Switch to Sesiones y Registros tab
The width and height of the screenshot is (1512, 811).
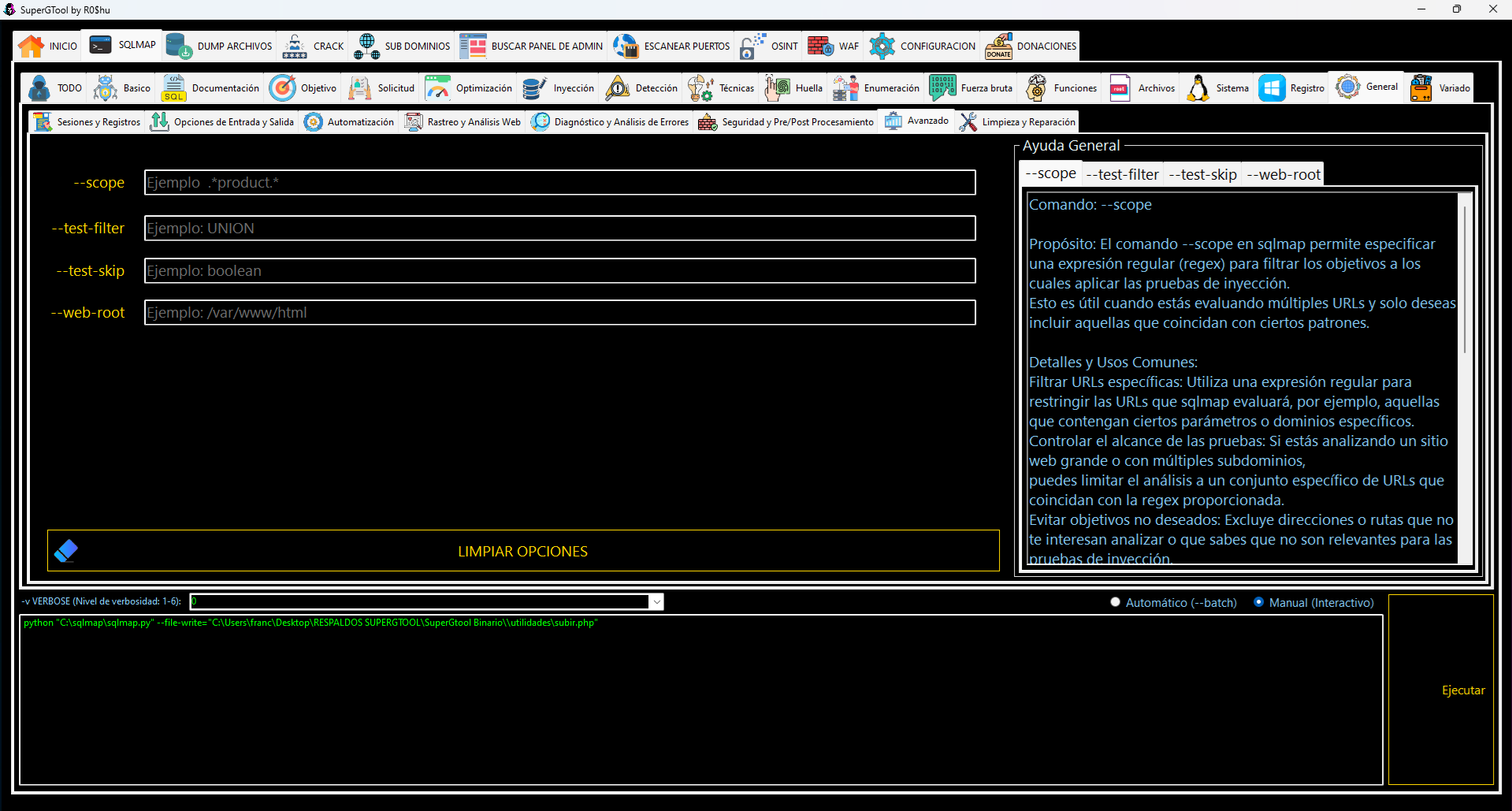pos(87,122)
